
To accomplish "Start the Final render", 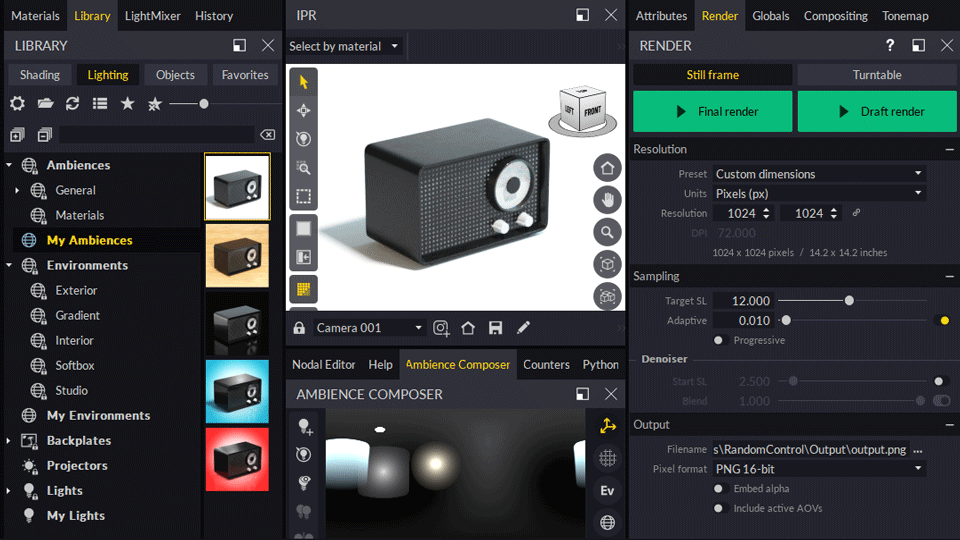I will point(713,111).
